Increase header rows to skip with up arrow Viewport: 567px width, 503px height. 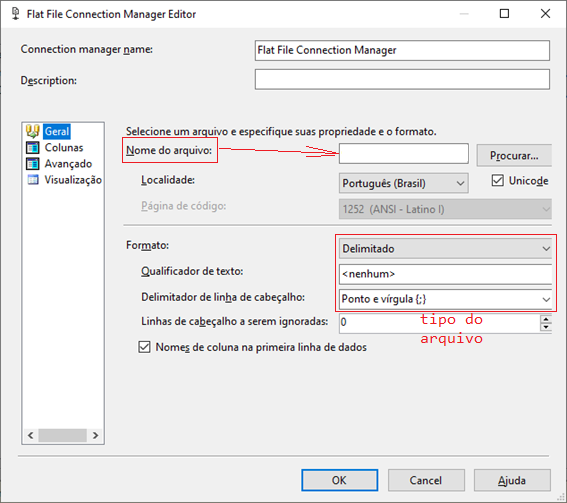pyautogui.click(x=546, y=319)
